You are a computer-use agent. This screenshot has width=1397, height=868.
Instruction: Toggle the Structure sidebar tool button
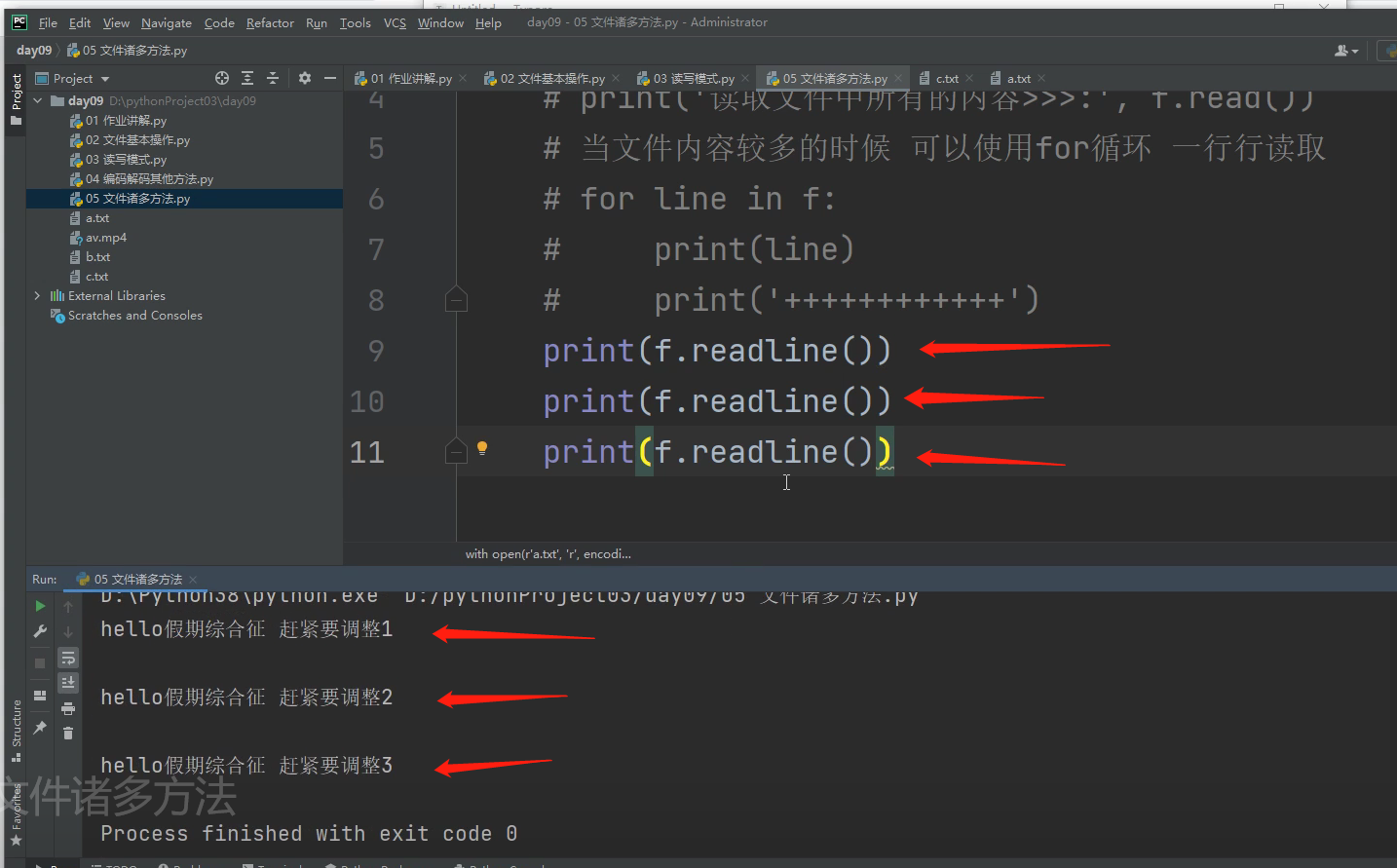pyautogui.click(x=16, y=731)
